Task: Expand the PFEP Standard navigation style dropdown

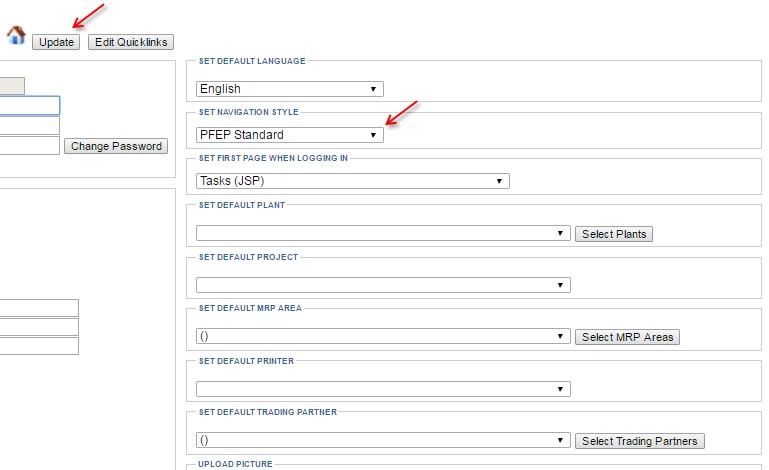Action: pyautogui.click(x=290, y=135)
